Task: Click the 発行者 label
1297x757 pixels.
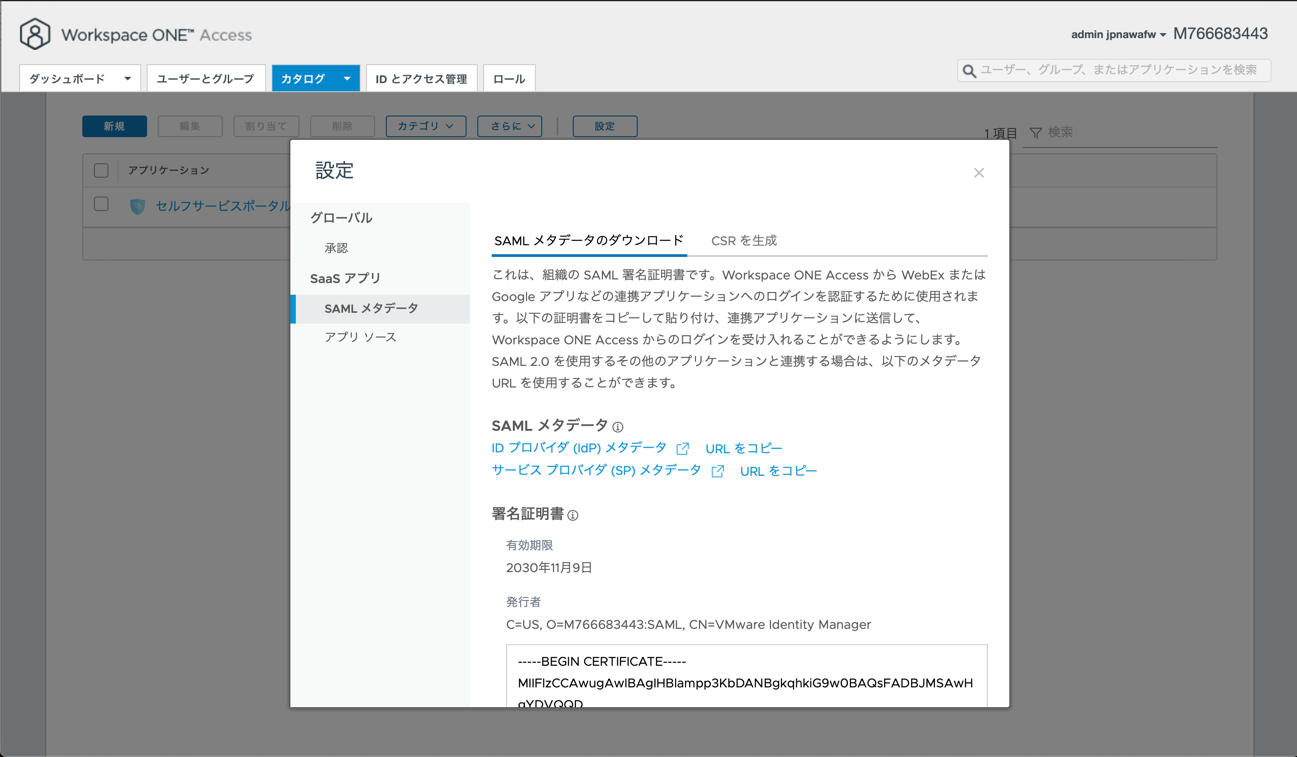Action: click(523, 602)
